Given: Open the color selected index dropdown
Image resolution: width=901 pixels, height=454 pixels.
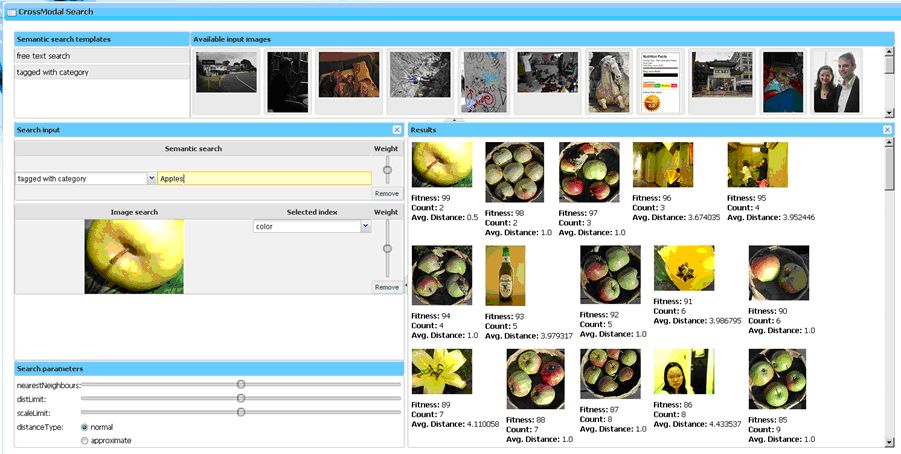Looking at the screenshot, I should coord(365,226).
